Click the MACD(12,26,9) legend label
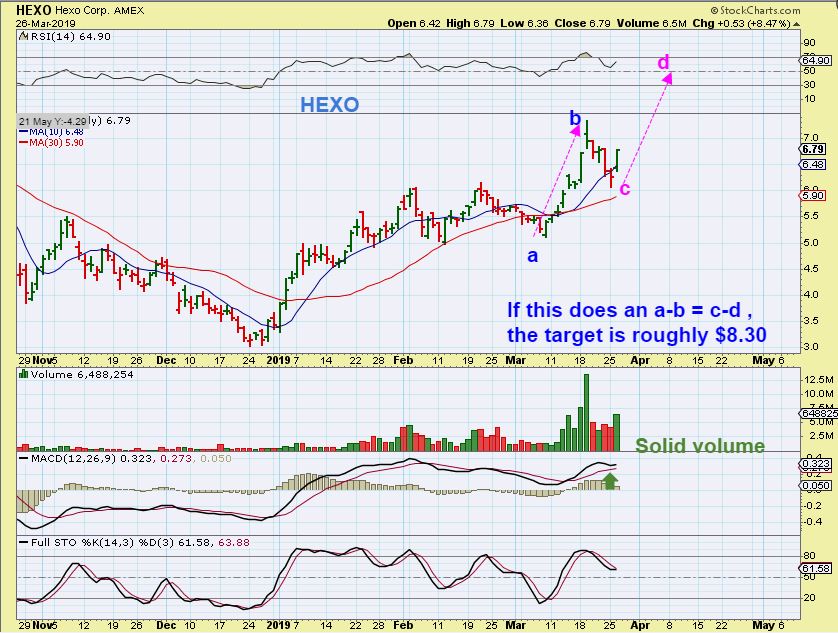The width and height of the screenshot is (838, 633). pyautogui.click(x=74, y=459)
